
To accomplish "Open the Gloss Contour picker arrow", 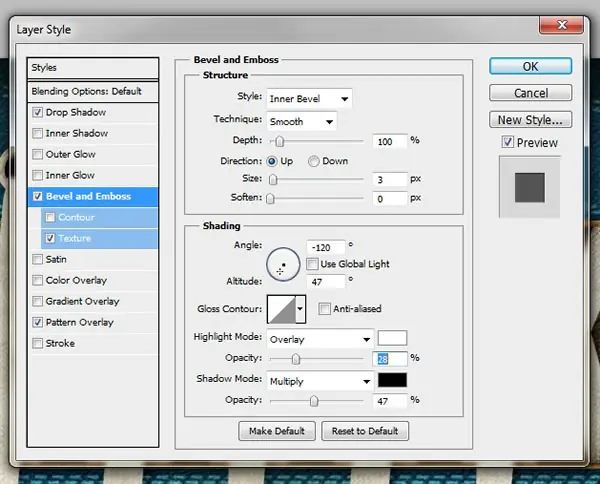I will 300,309.
